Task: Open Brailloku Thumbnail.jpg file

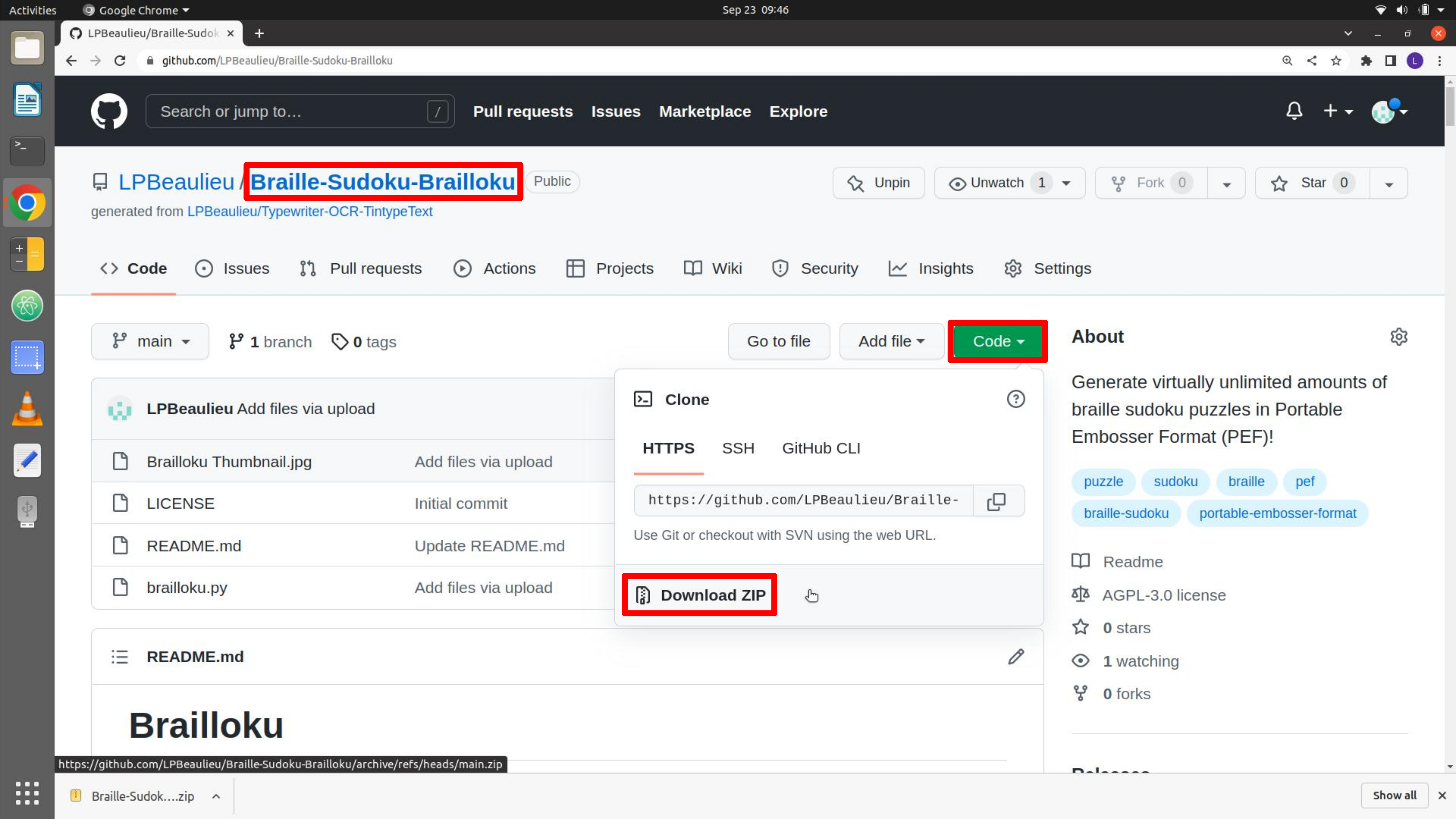Action: (229, 462)
